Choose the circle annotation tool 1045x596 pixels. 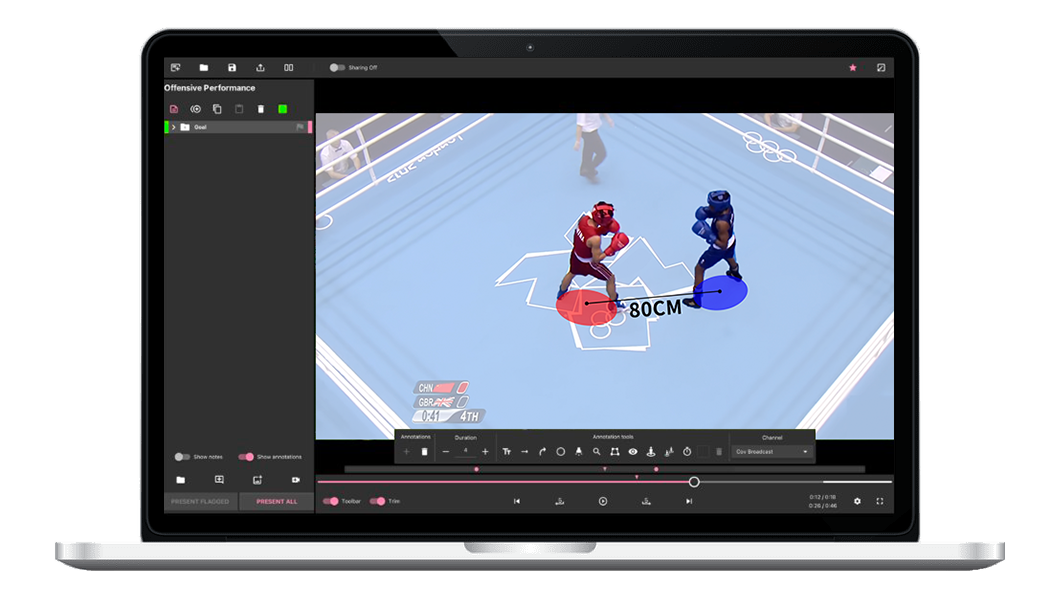pyautogui.click(x=561, y=452)
